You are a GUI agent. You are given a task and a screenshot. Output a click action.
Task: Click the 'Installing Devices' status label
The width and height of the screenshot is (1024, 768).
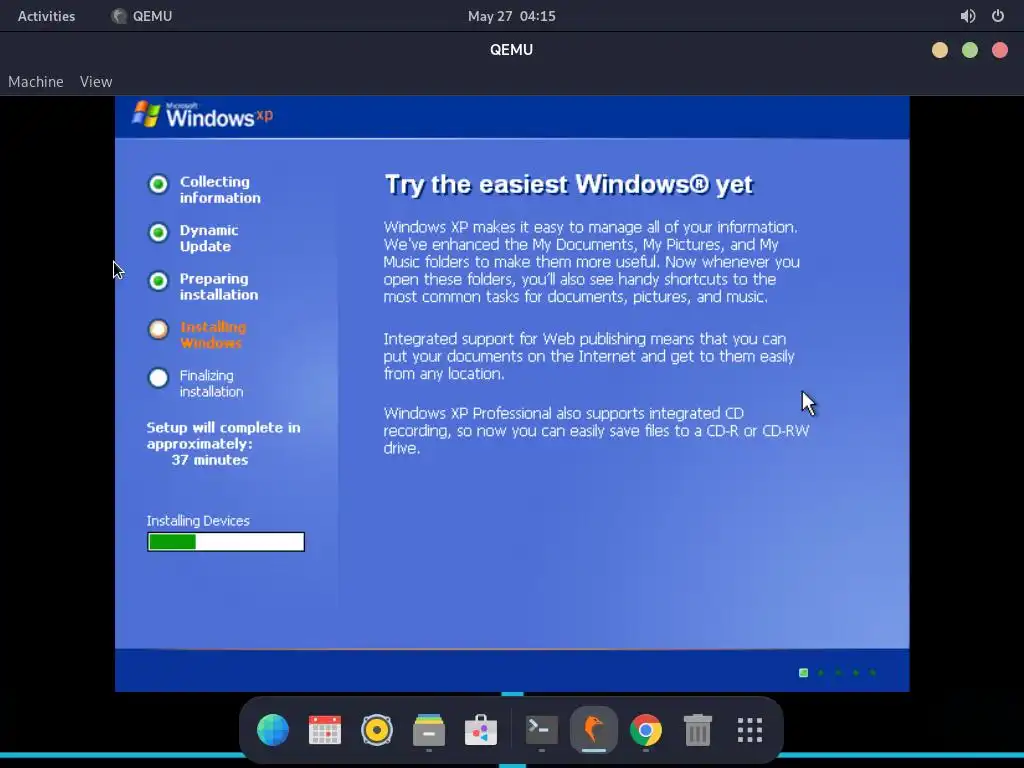click(198, 520)
